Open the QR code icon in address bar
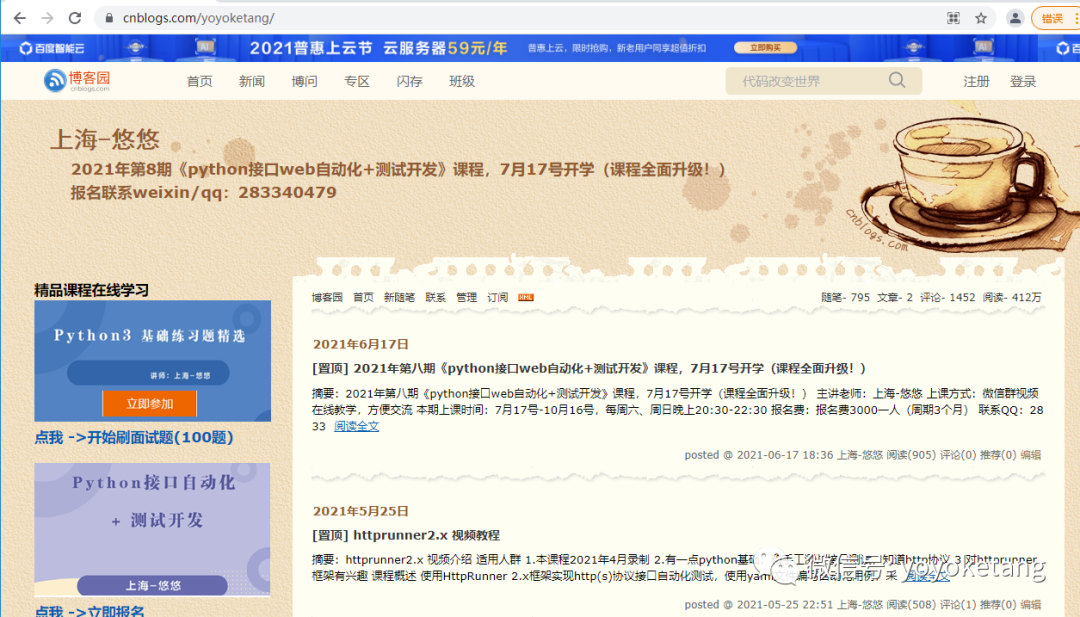 point(953,19)
